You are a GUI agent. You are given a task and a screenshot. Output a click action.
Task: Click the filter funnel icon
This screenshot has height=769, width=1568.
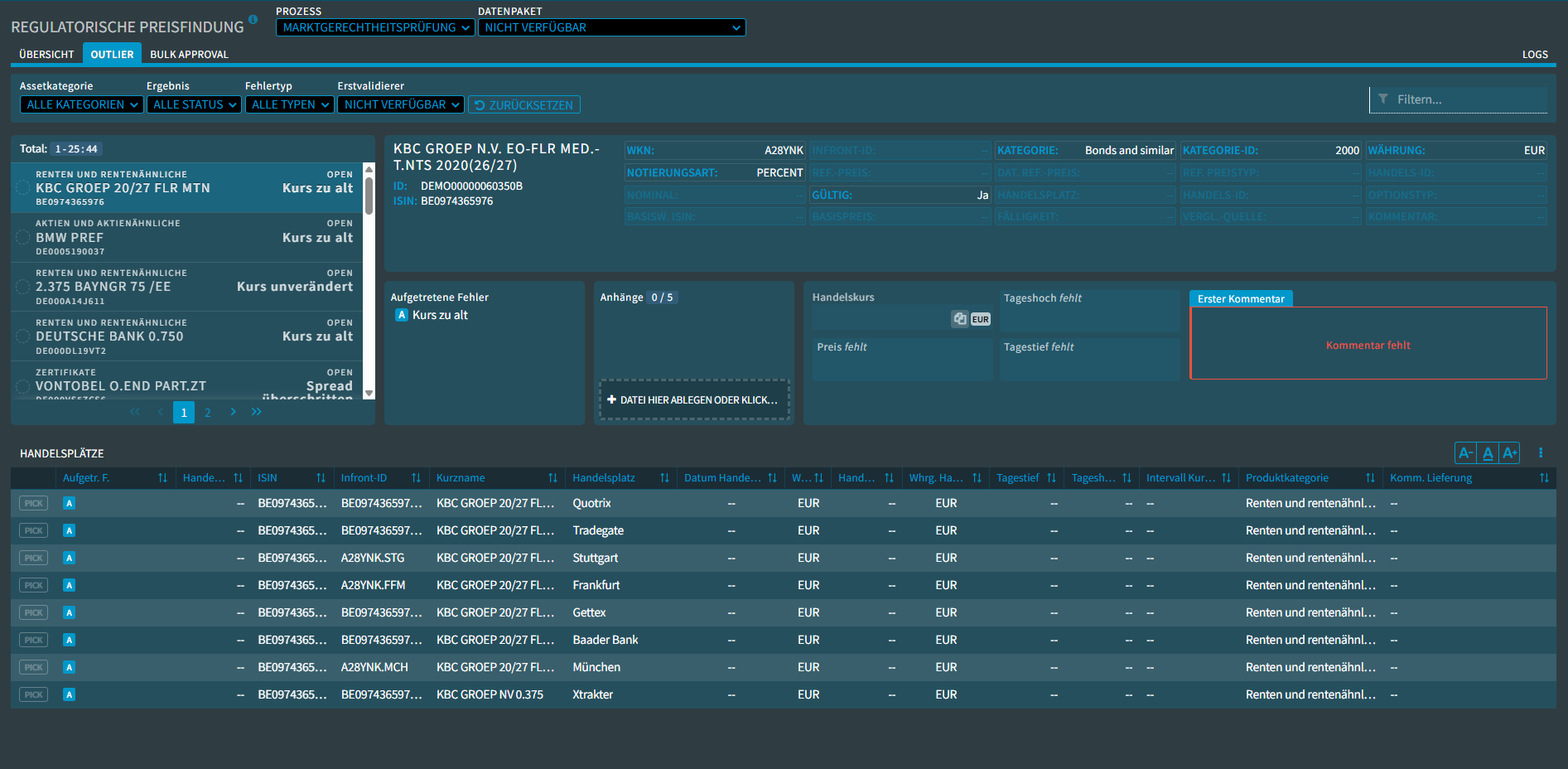coord(1382,99)
